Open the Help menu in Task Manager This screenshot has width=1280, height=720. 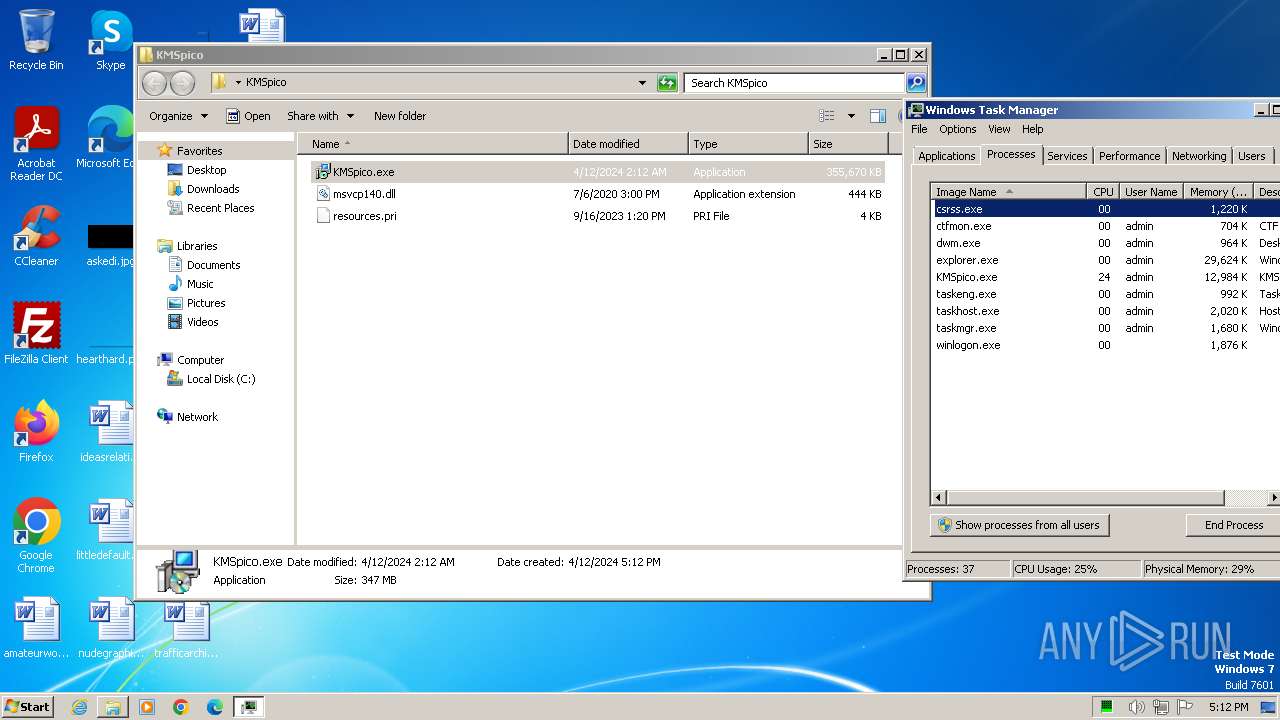(1033, 129)
